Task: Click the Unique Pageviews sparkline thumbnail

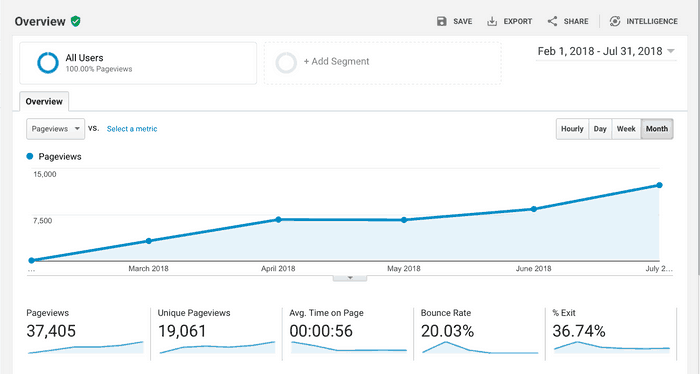Action: coord(217,347)
